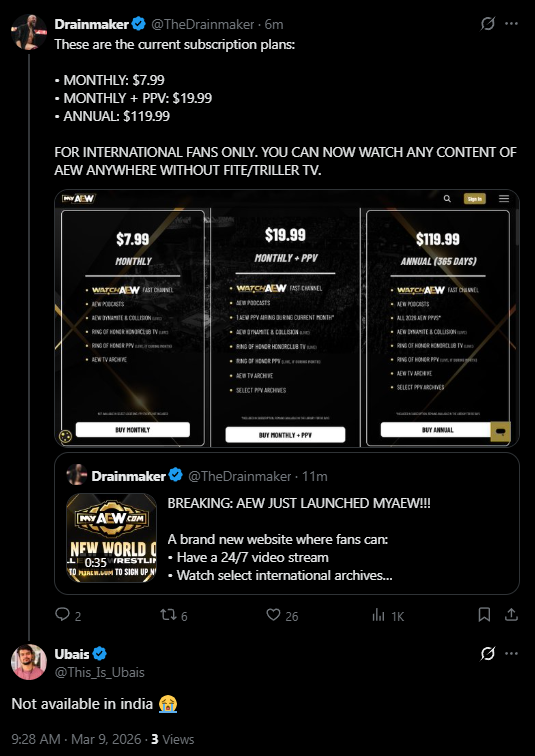The image size is (535, 756).
Task: Repost Drainmaker's subscription plans tweet
Action: [x=168, y=614]
